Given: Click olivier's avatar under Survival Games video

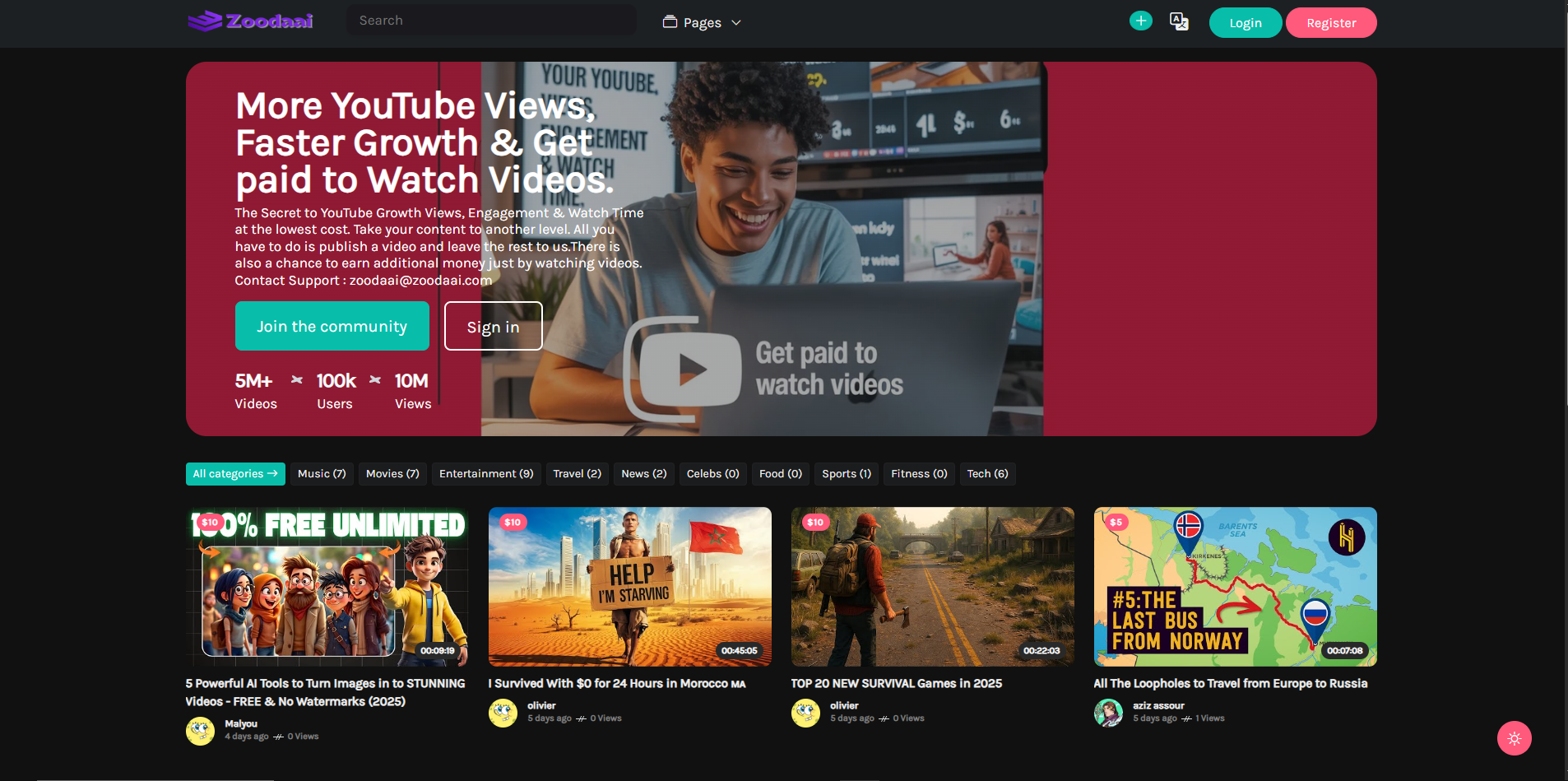Looking at the screenshot, I should pyautogui.click(x=805, y=713).
